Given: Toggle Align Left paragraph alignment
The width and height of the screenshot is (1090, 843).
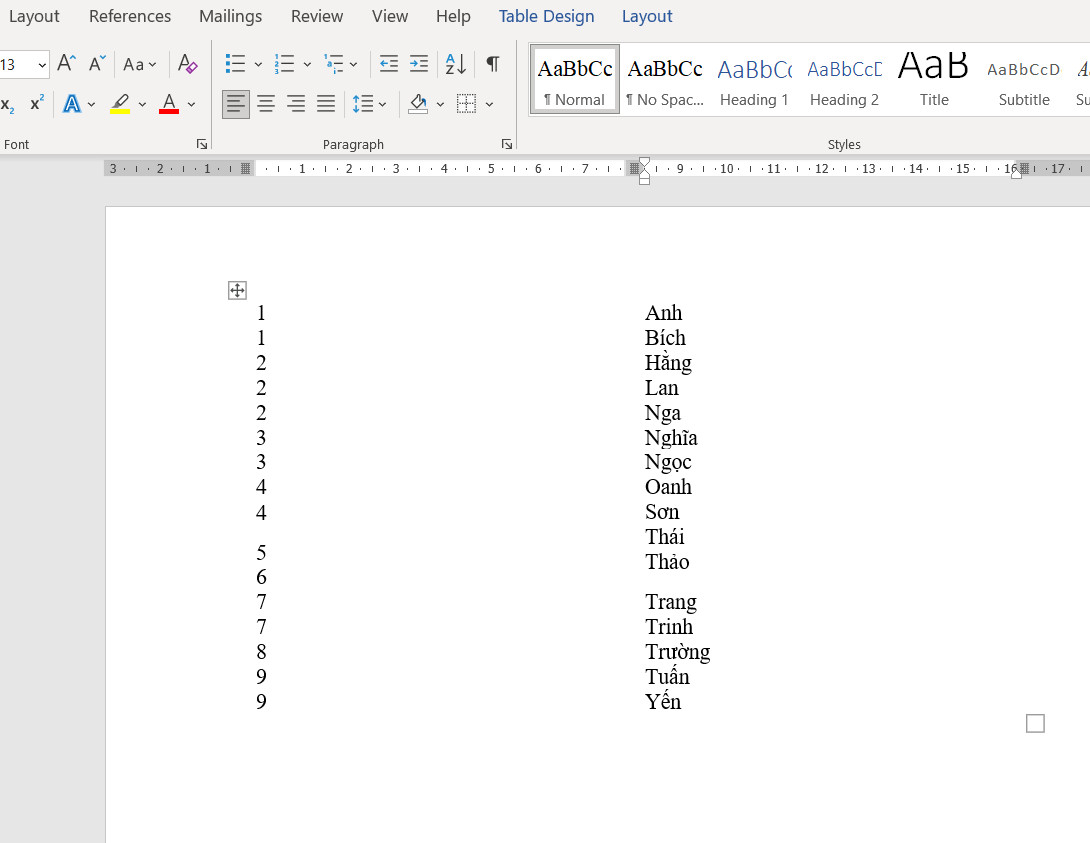Looking at the screenshot, I should 236,104.
